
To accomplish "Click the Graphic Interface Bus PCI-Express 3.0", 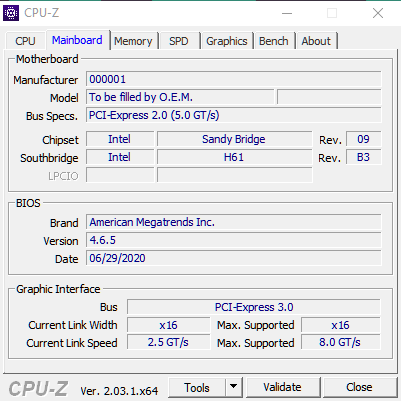I will (x=254, y=307).
